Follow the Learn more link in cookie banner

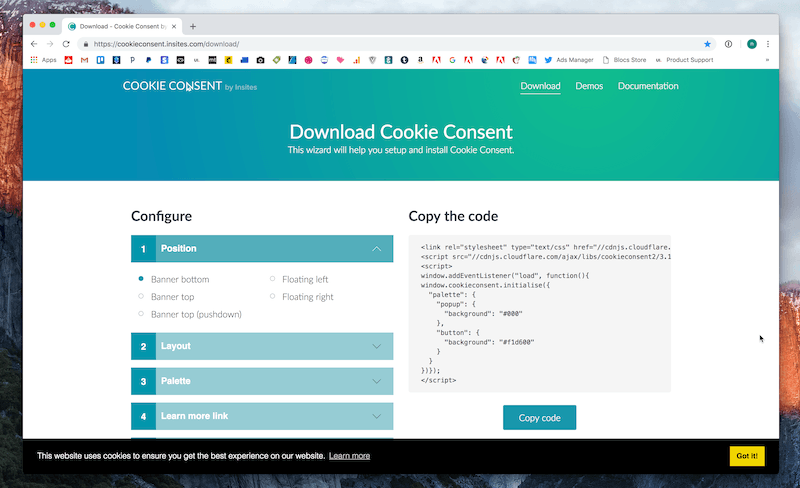pyautogui.click(x=349, y=456)
